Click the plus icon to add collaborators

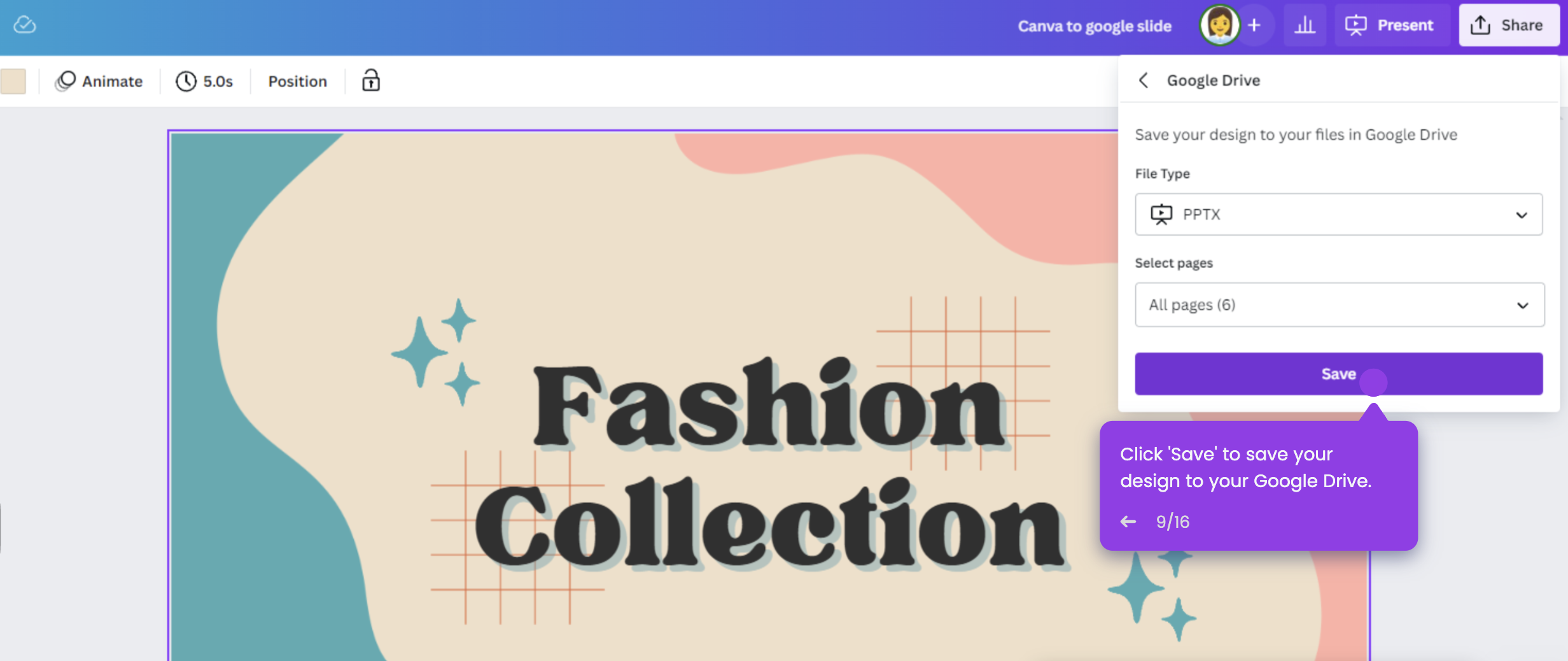(x=1254, y=25)
